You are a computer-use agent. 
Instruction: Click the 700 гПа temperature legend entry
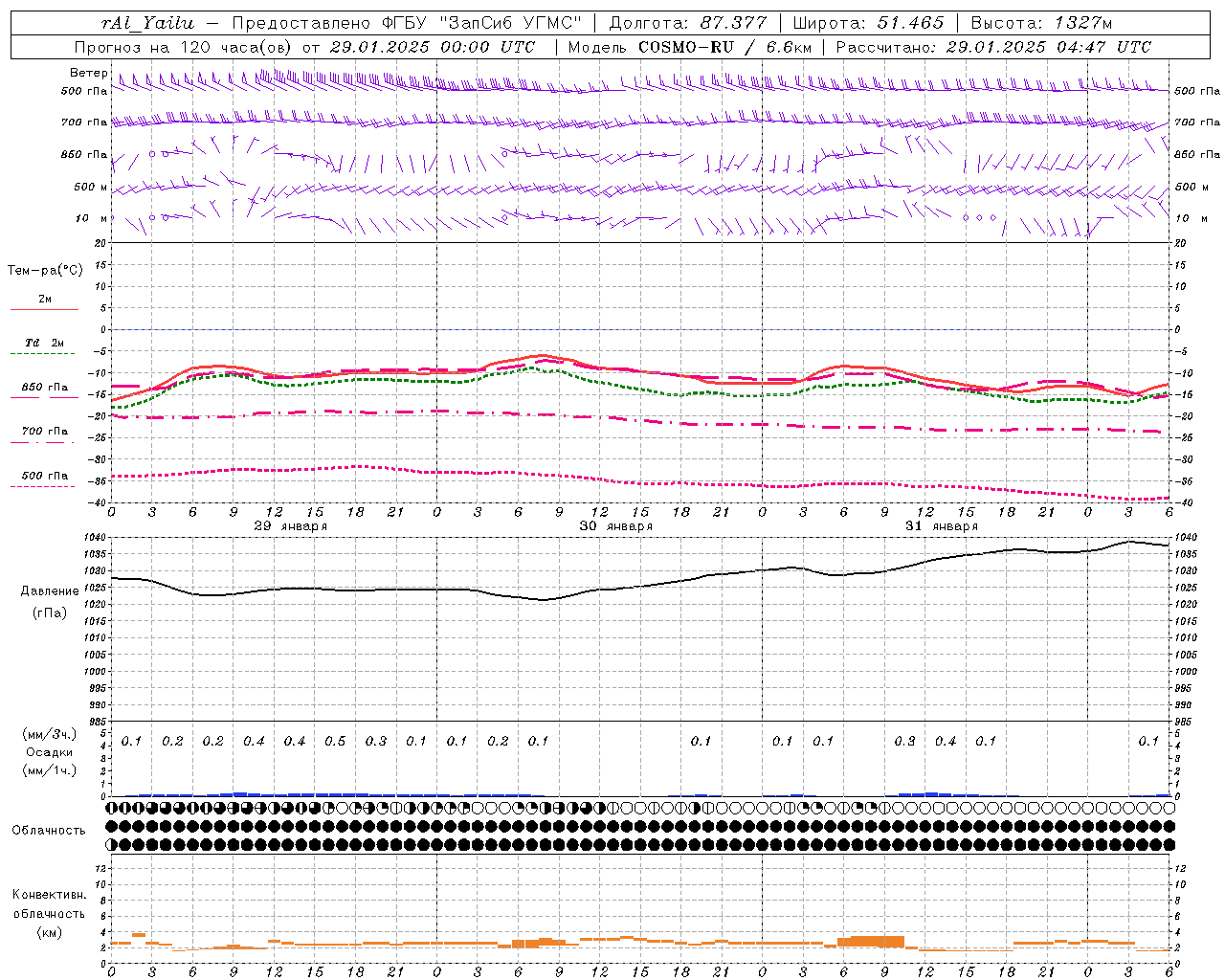(x=45, y=432)
